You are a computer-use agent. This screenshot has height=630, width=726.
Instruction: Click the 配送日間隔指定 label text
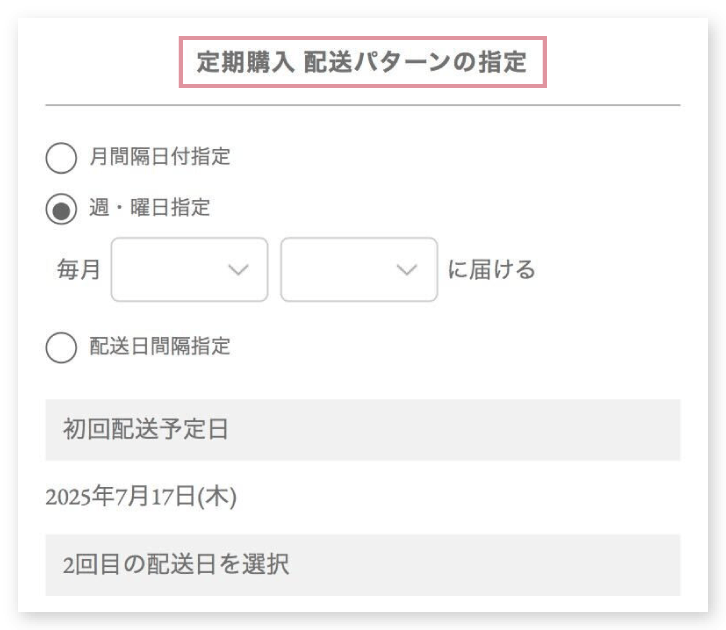click(x=160, y=347)
